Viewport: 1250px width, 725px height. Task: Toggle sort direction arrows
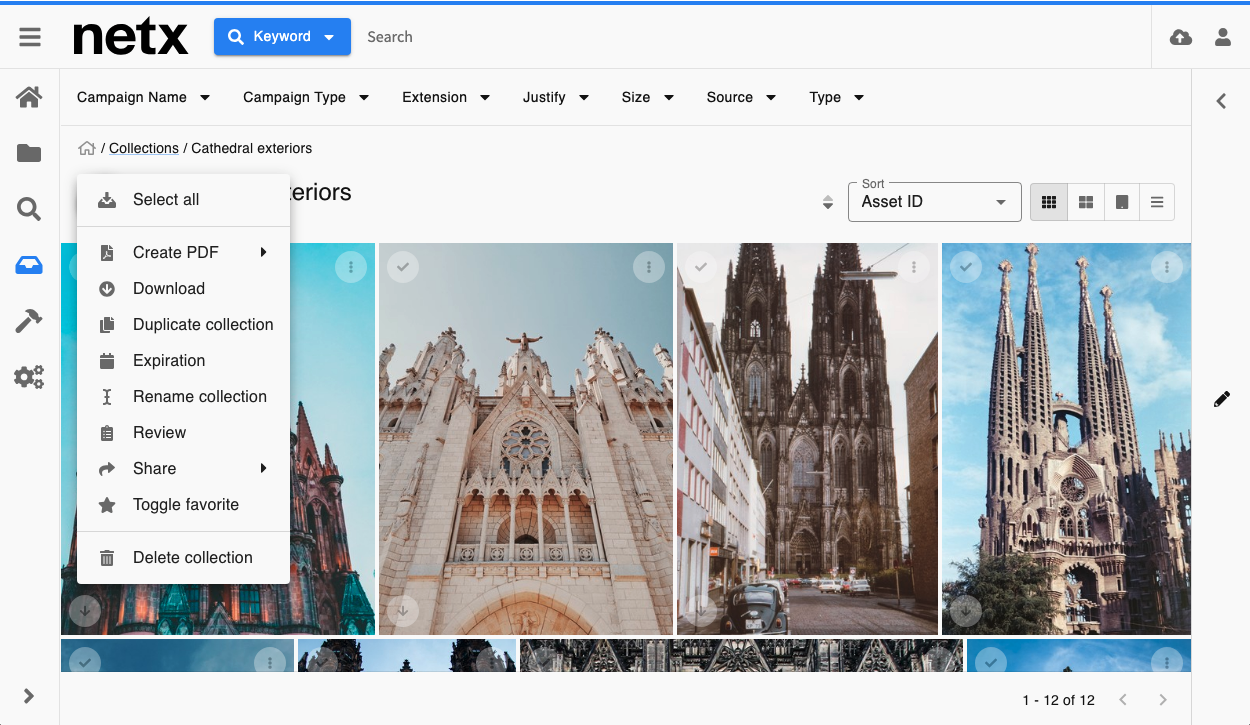pyautogui.click(x=828, y=202)
